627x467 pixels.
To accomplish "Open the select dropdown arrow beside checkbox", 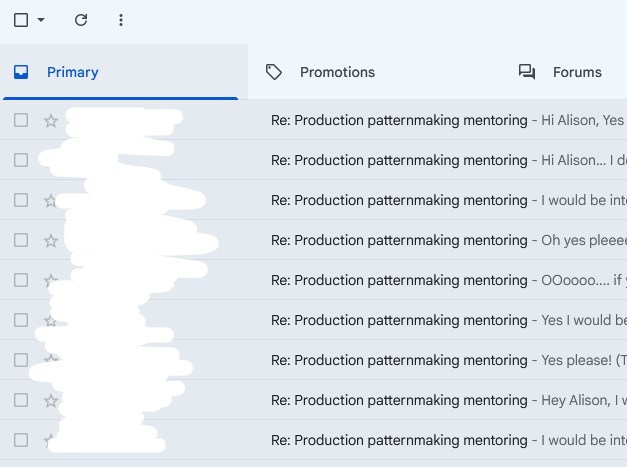I will pos(41,20).
